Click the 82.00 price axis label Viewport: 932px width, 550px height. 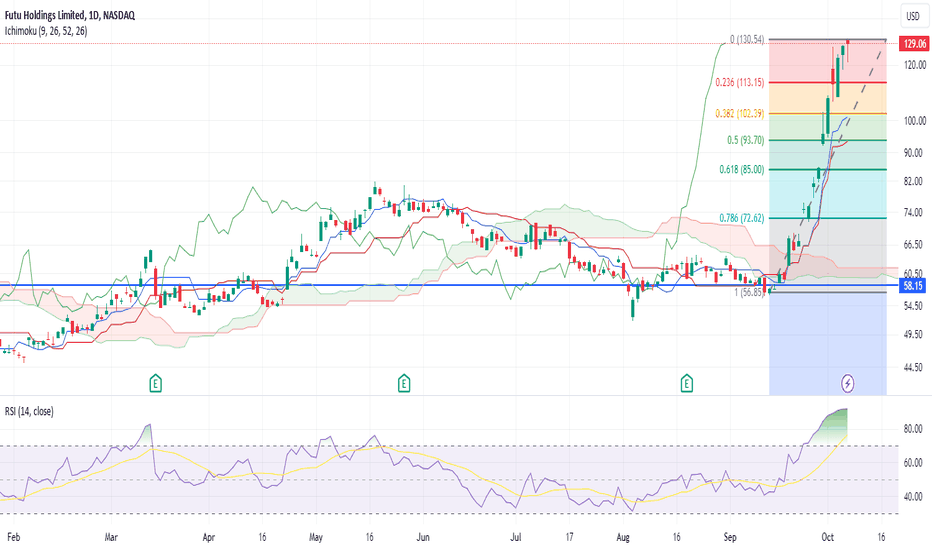[x=913, y=181]
